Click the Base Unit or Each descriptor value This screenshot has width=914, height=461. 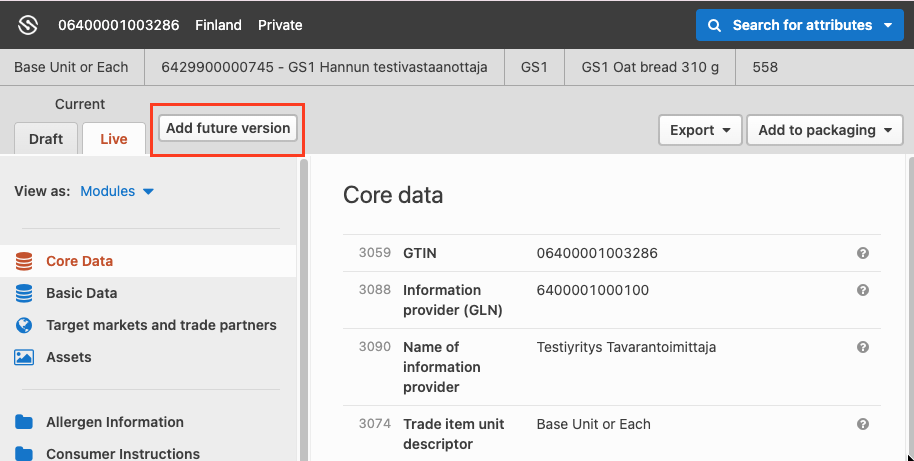[593, 424]
